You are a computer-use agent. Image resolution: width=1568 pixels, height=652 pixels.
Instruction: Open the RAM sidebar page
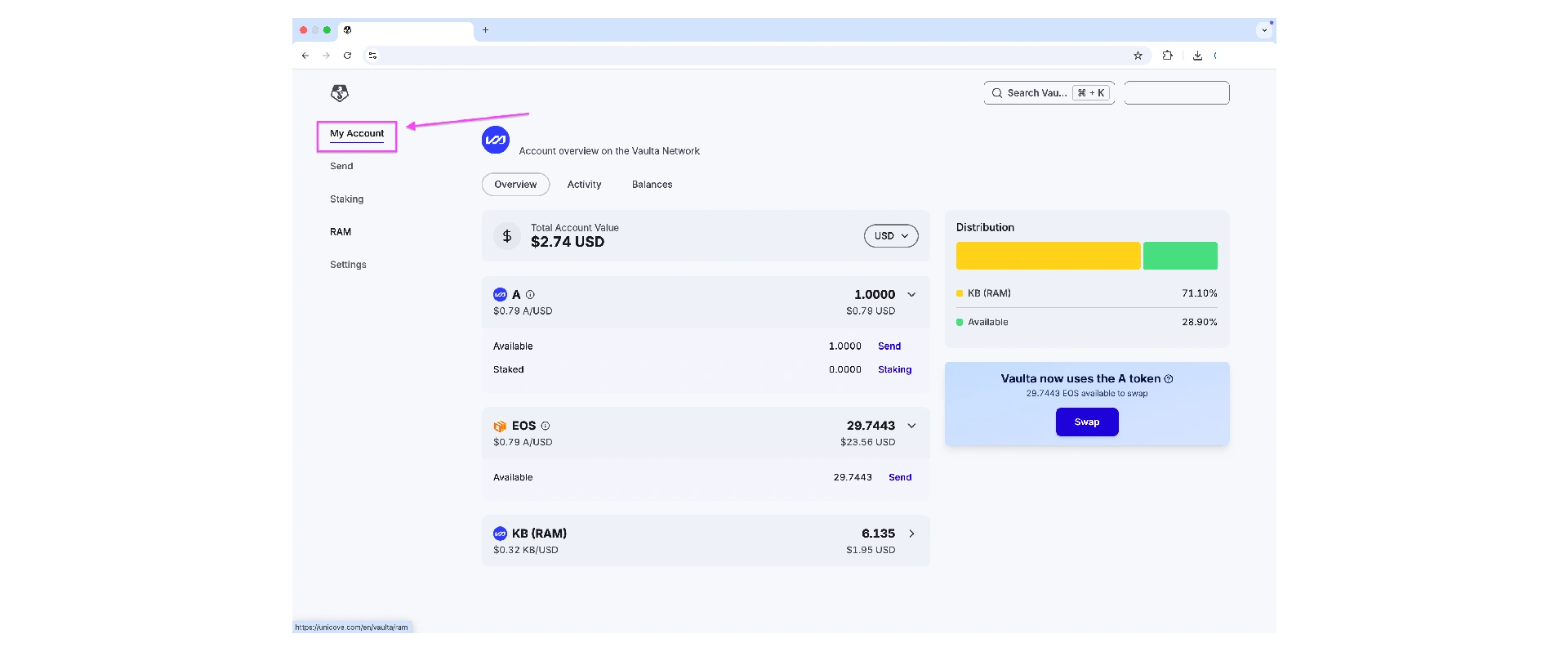click(341, 232)
